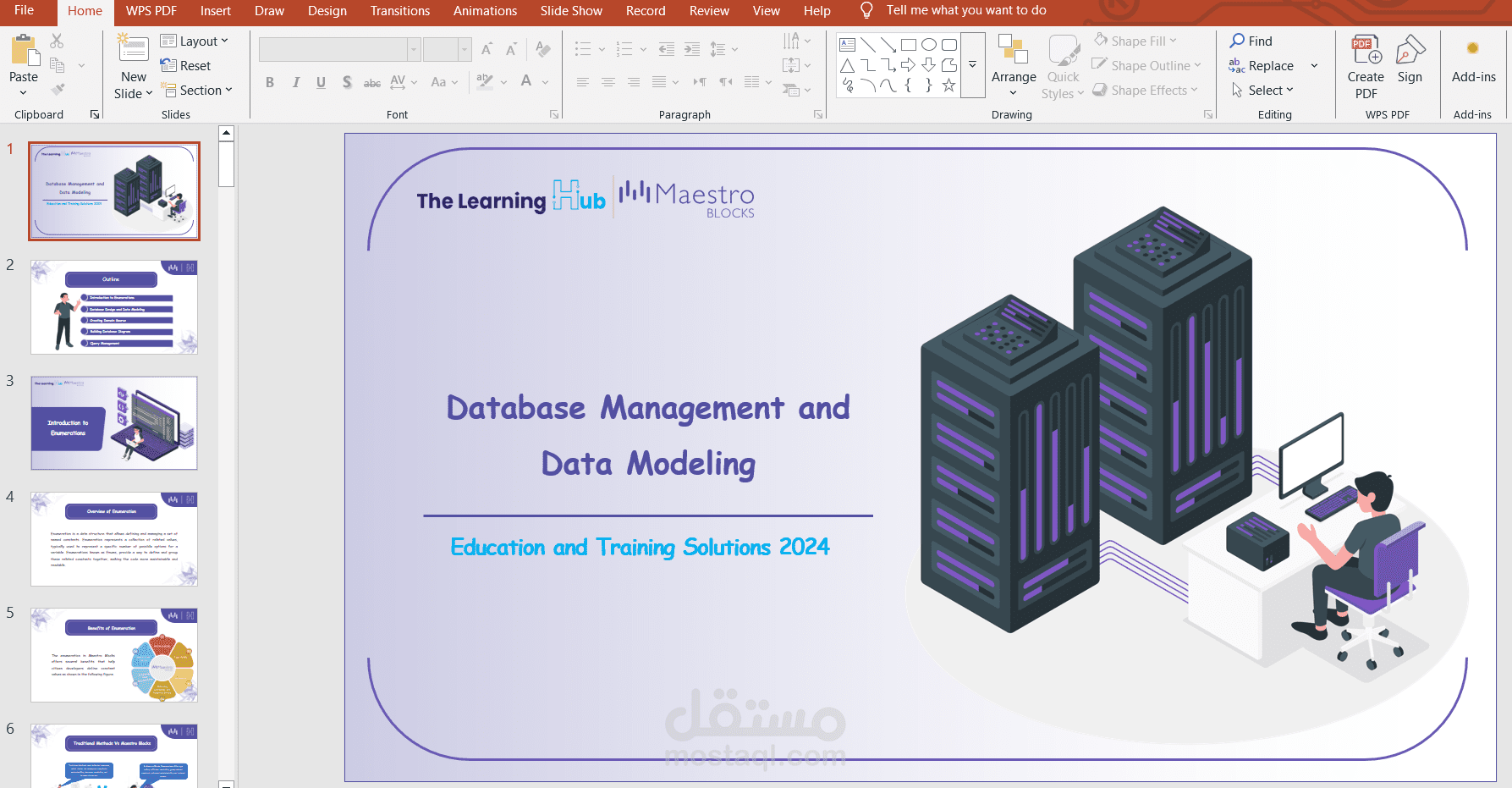Switch to the Design tab

[x=327, y=11]
